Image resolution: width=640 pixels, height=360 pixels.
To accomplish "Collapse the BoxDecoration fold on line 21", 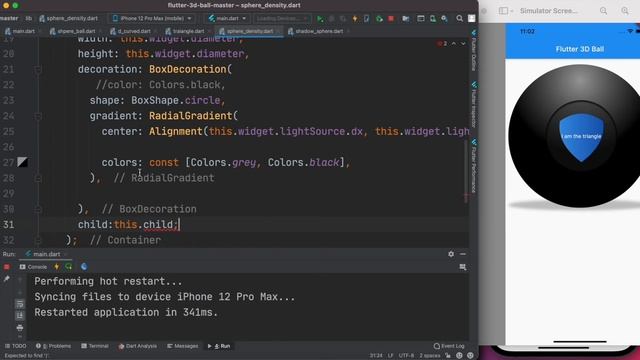I will click(38, 70).
